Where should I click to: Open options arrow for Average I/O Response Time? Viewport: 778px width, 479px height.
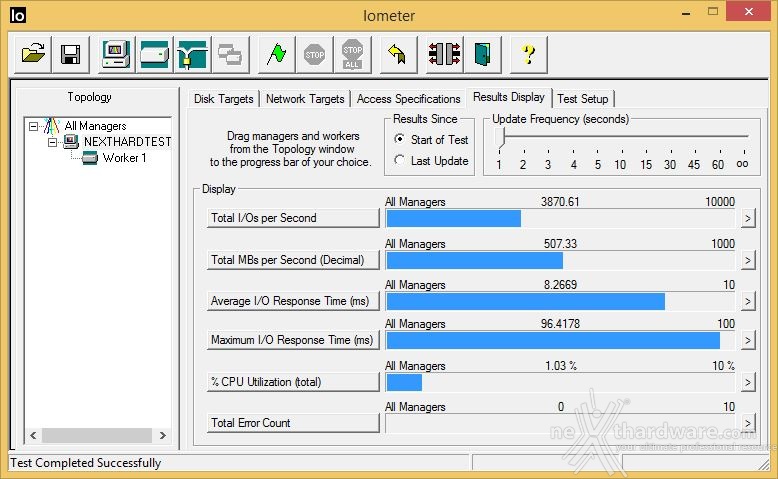click(x=748, y=302)
